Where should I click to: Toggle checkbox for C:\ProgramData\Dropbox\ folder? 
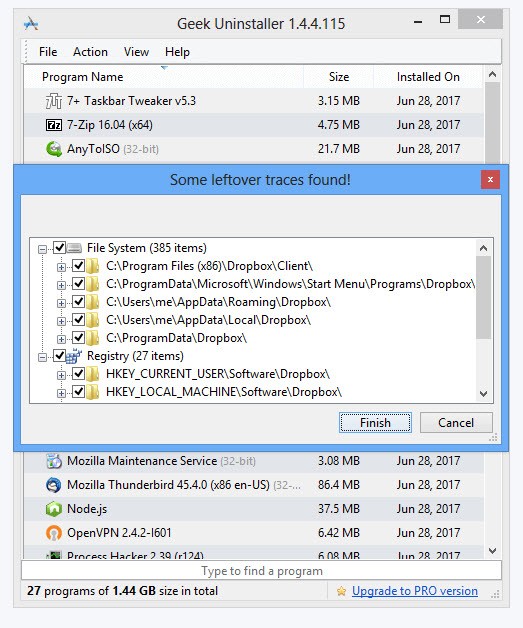pos(78,338)
